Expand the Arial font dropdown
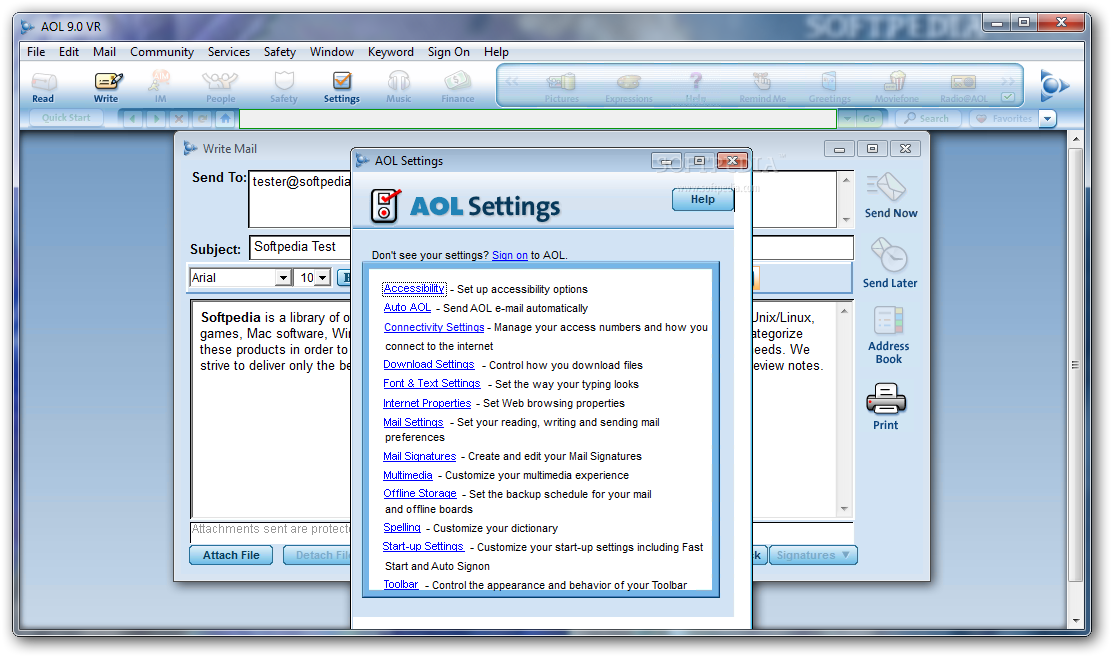 click(284, 277)
